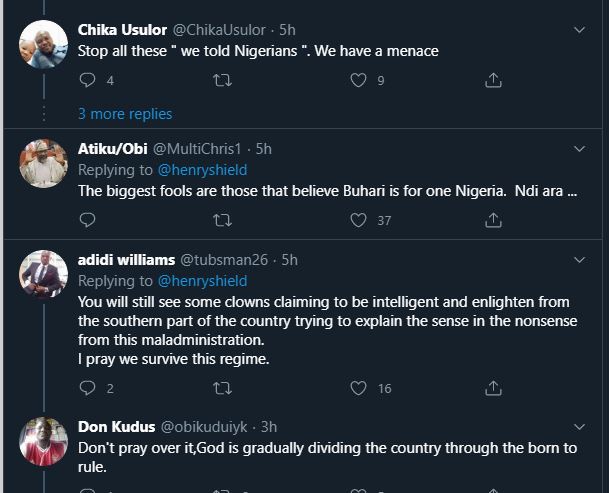Reply to adidi williams' tweet
This screenshot has width=609, height=493.
tap(87, 388)
